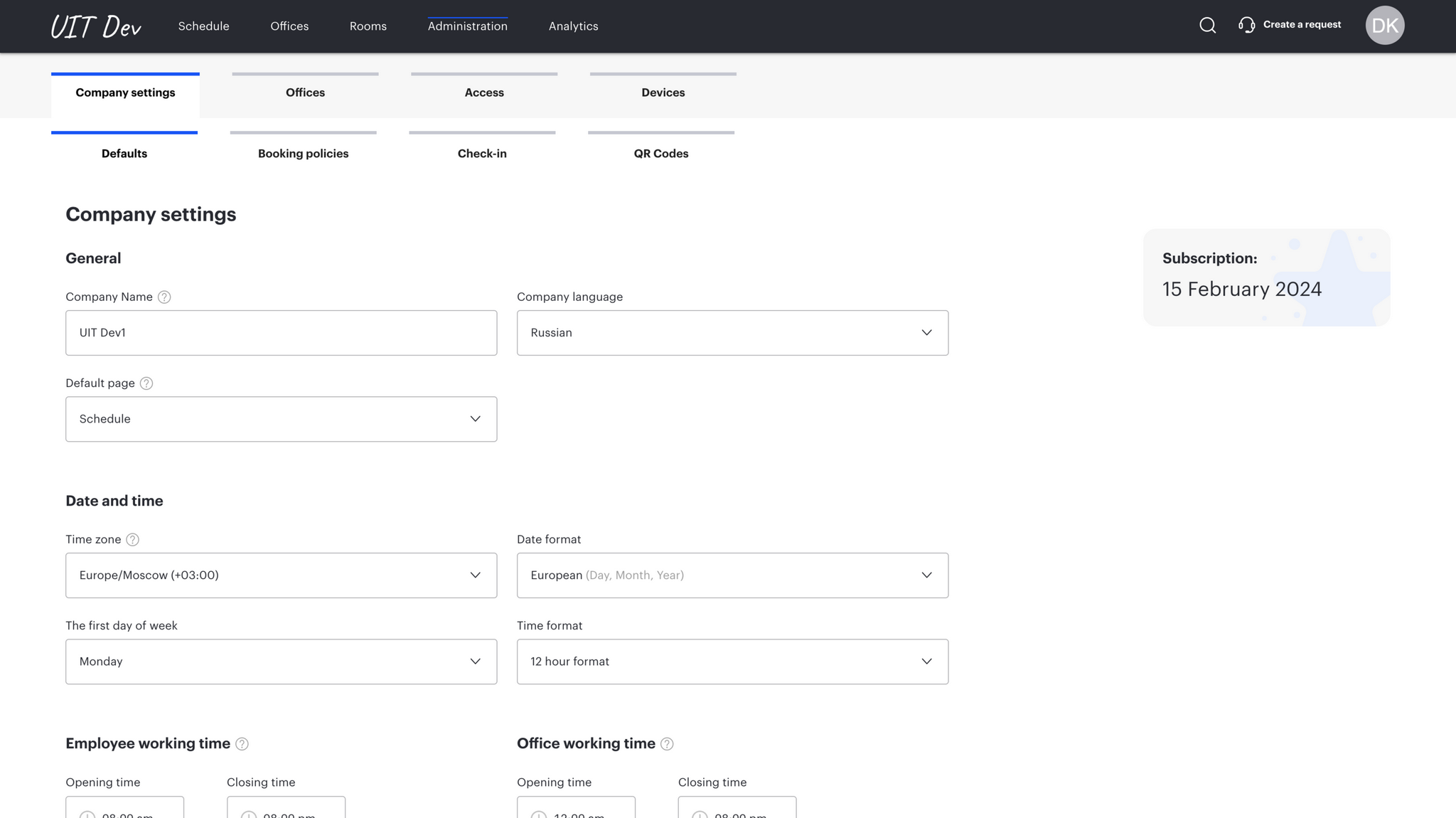The image size is (1456, 818).
Task: Click the Time zone help icon
Action: pyautogui.click(x=132, y=540)
